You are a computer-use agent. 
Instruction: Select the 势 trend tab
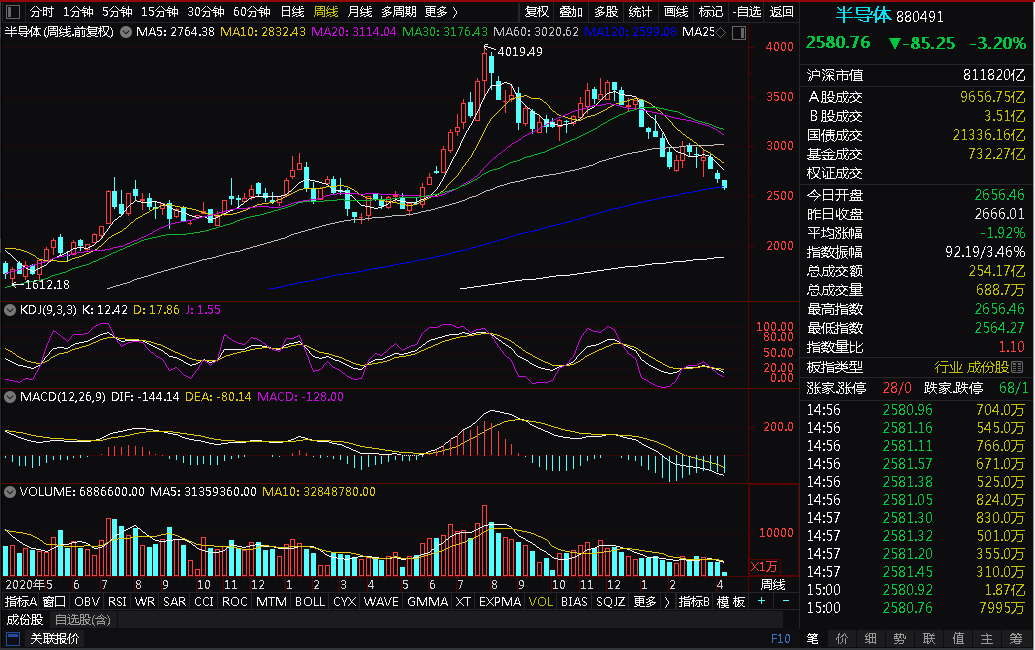pos(900,638)
